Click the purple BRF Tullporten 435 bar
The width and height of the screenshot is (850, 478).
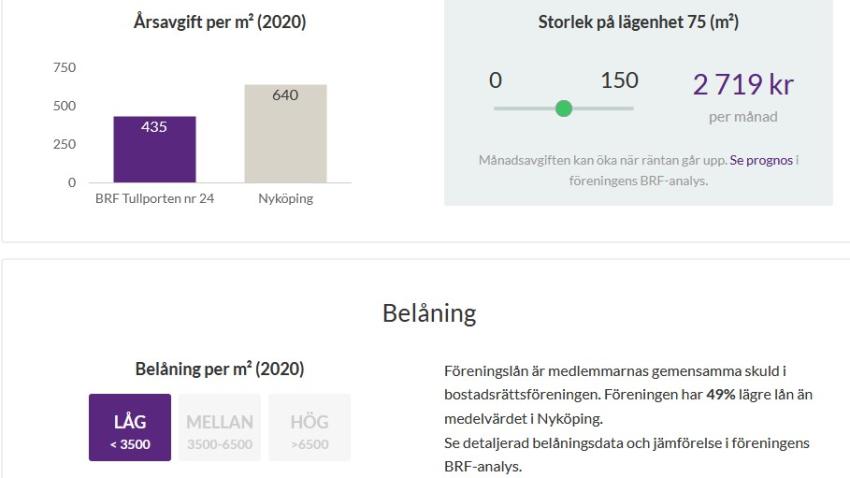[x=154, y=149]
